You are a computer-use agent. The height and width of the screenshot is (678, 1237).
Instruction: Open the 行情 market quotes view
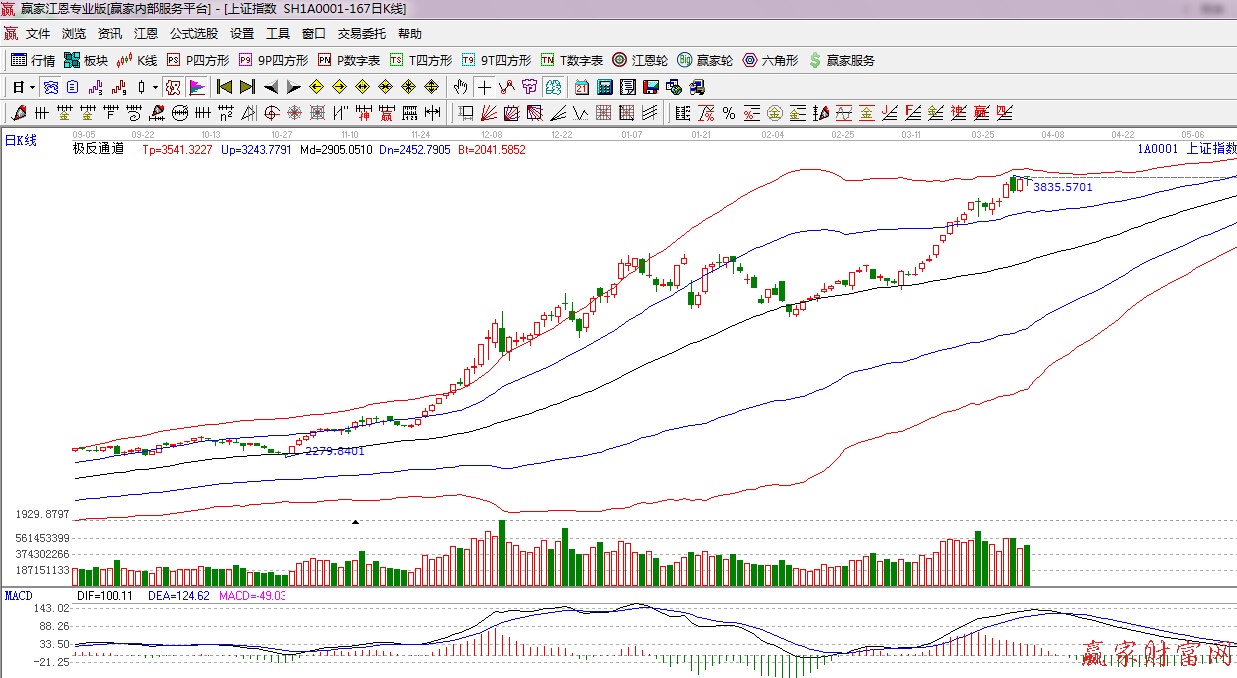33,60
